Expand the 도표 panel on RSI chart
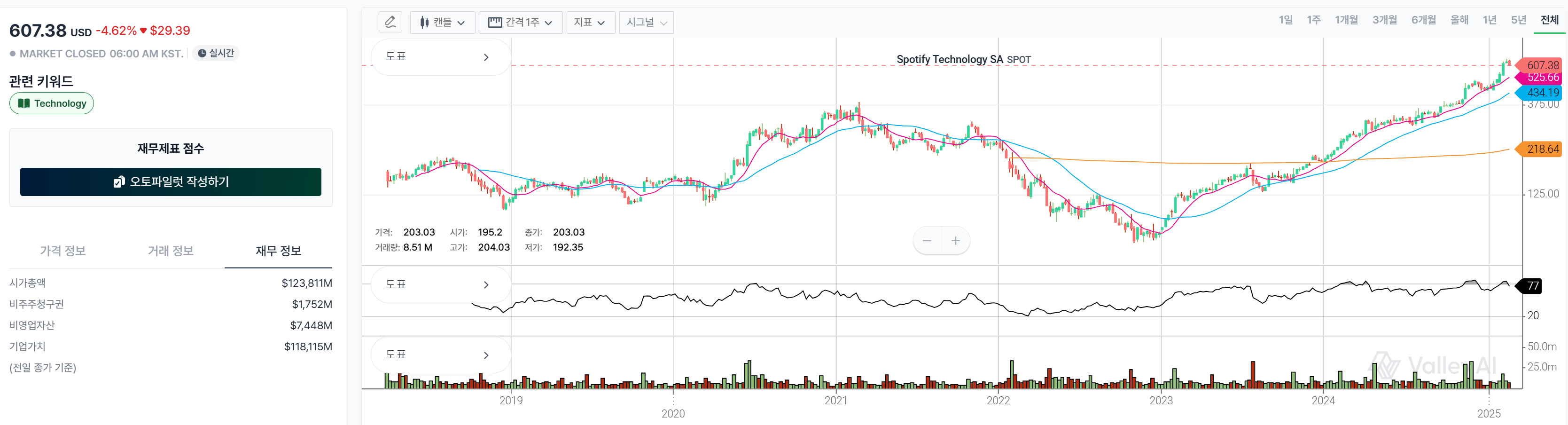Image resolution: width=1568 pixels, height=425 pixels. click(x=440, y=285)
